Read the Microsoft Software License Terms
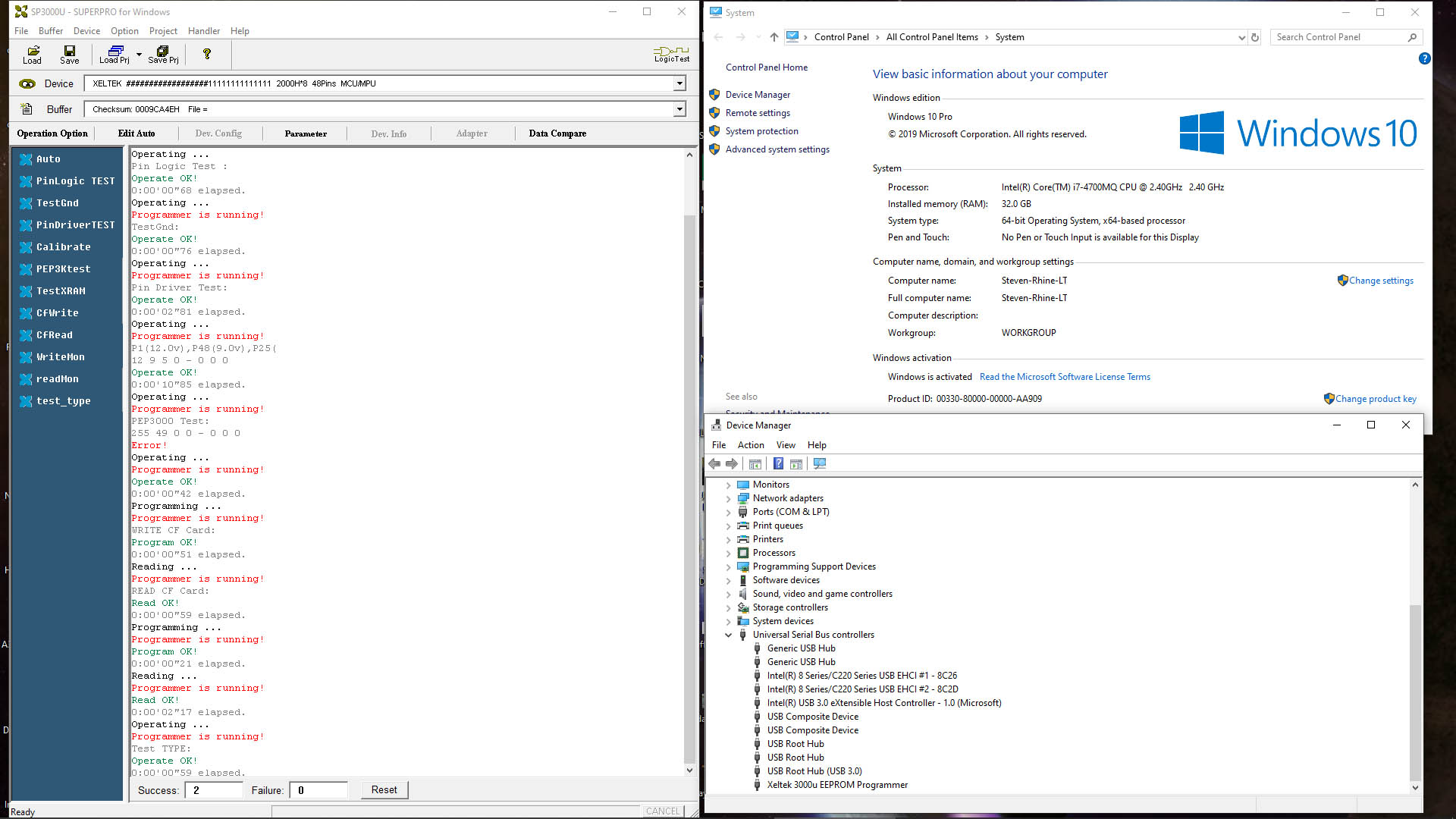 point(1065,377)
